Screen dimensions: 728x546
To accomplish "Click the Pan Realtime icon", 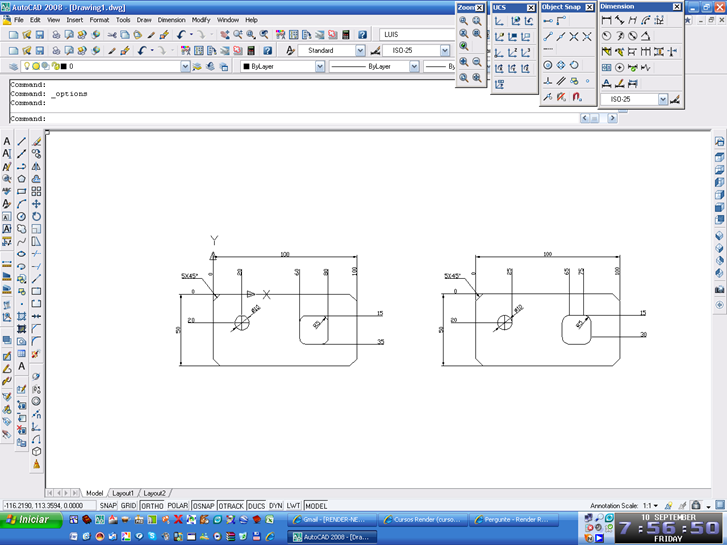I will (x=225, y=34).
